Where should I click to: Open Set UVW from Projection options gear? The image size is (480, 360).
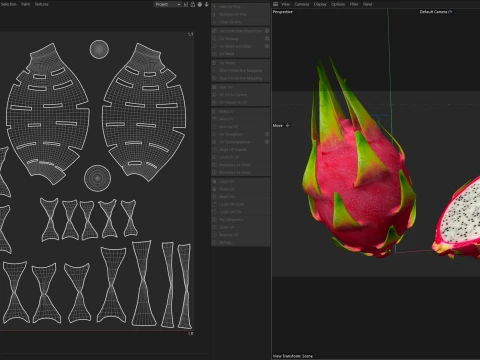point(267,31)
